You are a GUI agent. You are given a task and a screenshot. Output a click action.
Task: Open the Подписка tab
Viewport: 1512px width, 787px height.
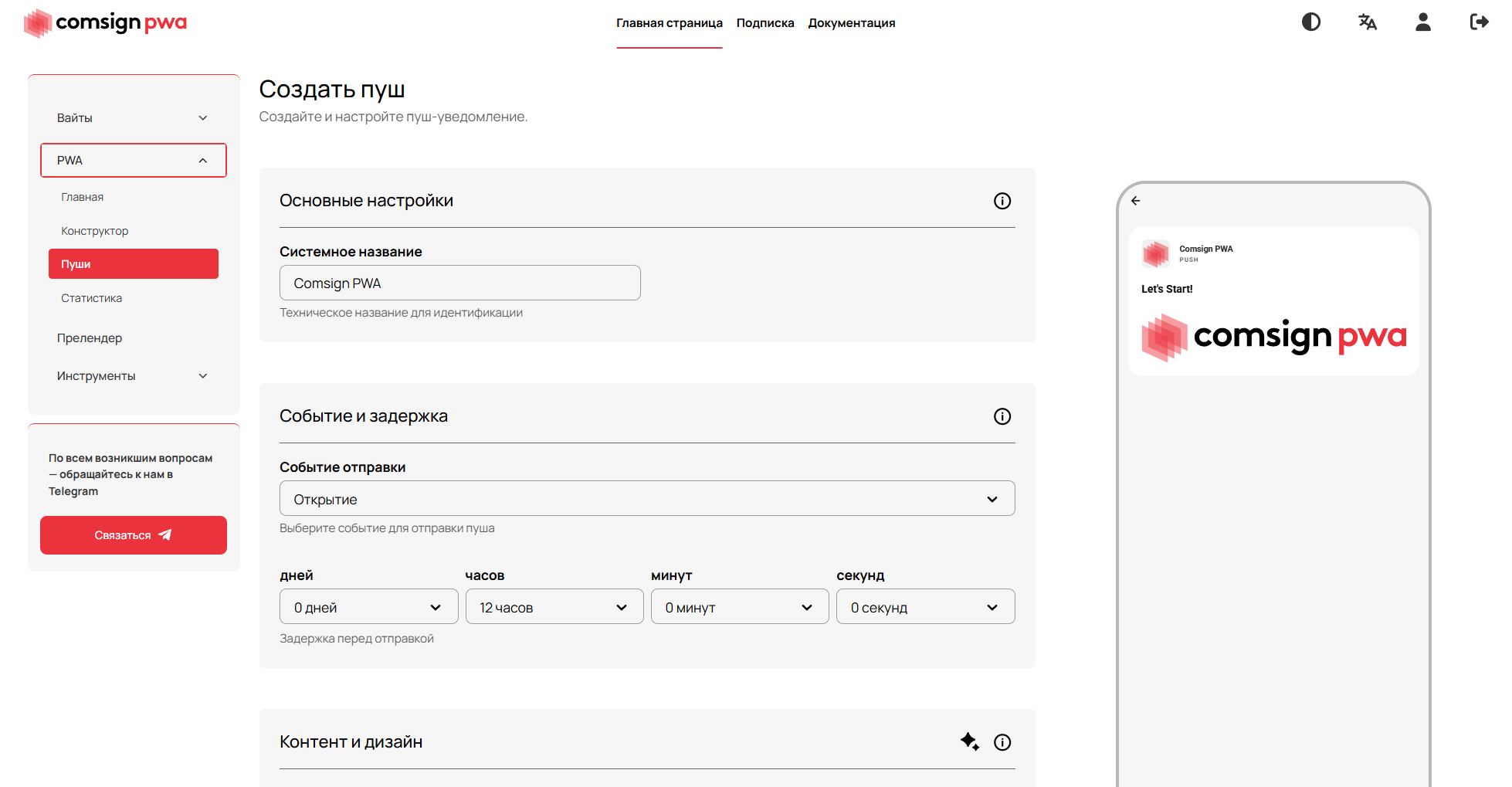point(765,23)
